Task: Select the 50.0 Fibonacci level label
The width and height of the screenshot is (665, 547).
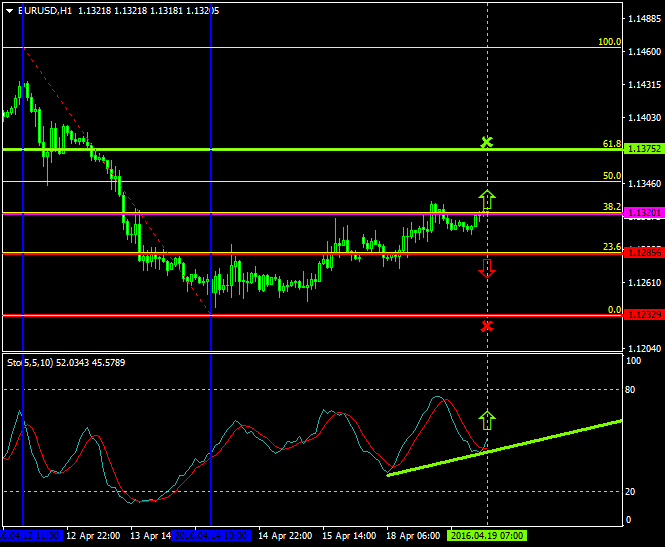Action: click(612, 176)
